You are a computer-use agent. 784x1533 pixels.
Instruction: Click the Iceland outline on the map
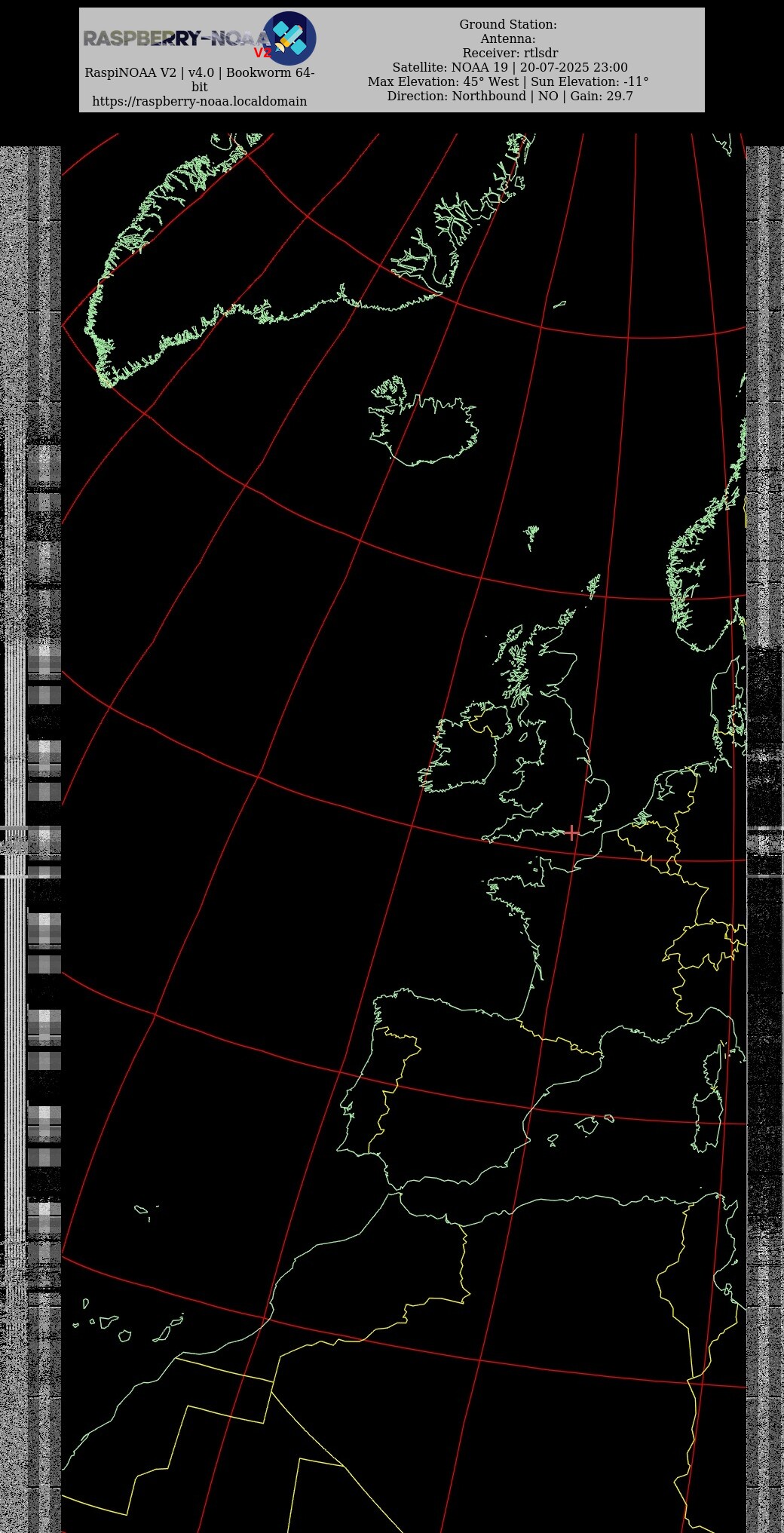tap(424, 422)
